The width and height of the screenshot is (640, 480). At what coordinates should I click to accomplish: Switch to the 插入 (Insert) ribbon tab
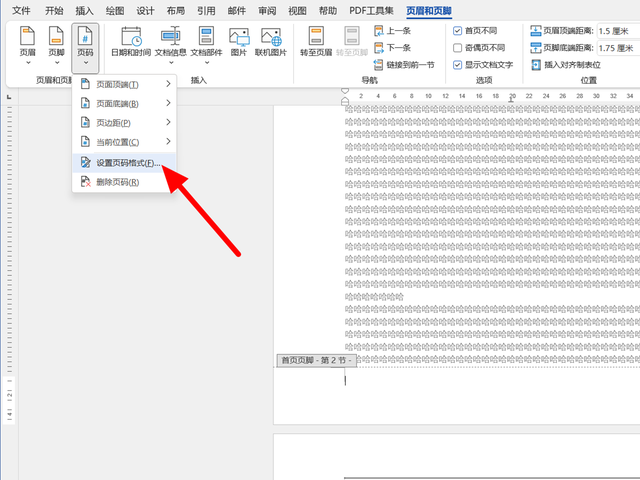click(85, 10)
